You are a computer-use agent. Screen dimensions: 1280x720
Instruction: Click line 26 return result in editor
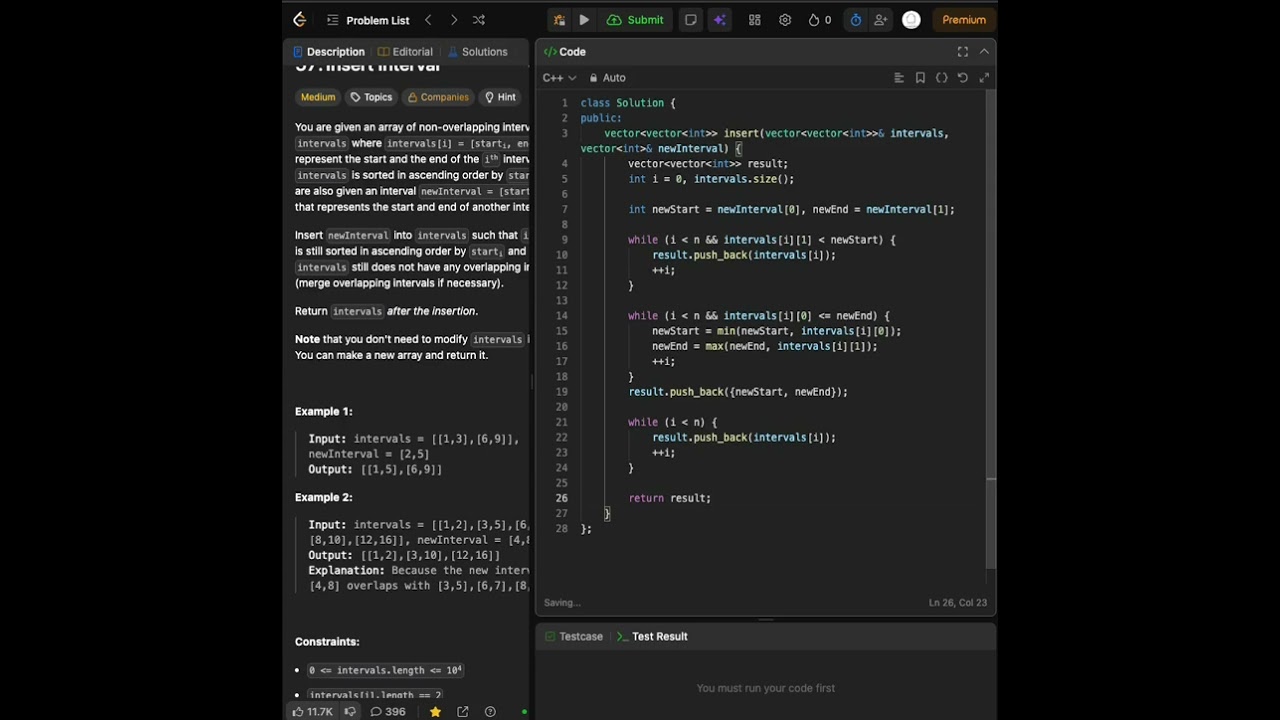point(669,498)
